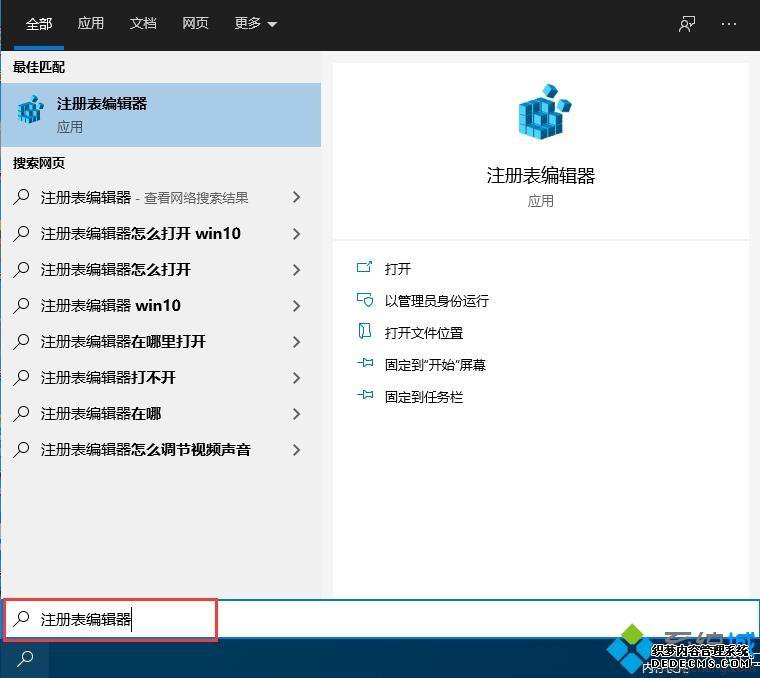Open the 更多 dropdown menu
The height and width of the screenshot is (678, 760).
point(255,23)
